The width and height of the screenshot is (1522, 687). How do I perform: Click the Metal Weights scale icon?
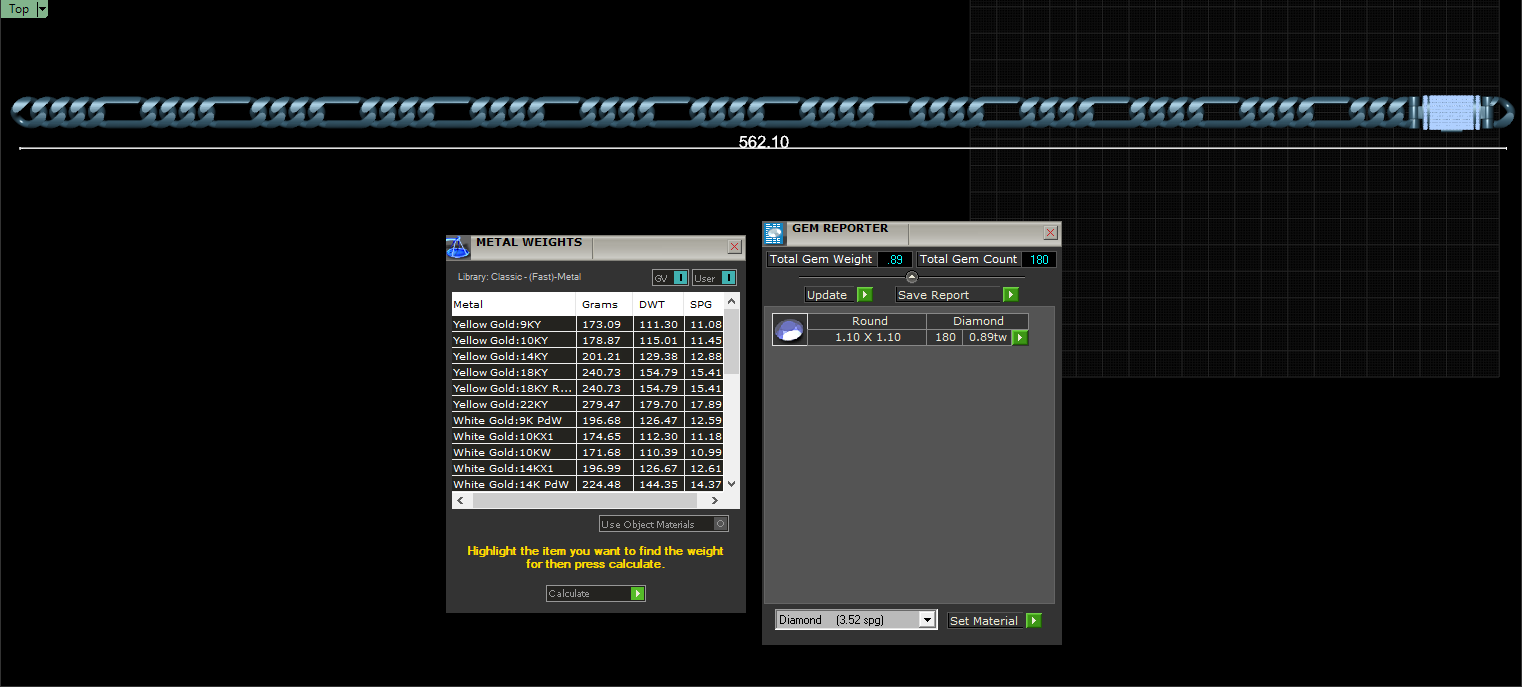click(x=458, y=247)
